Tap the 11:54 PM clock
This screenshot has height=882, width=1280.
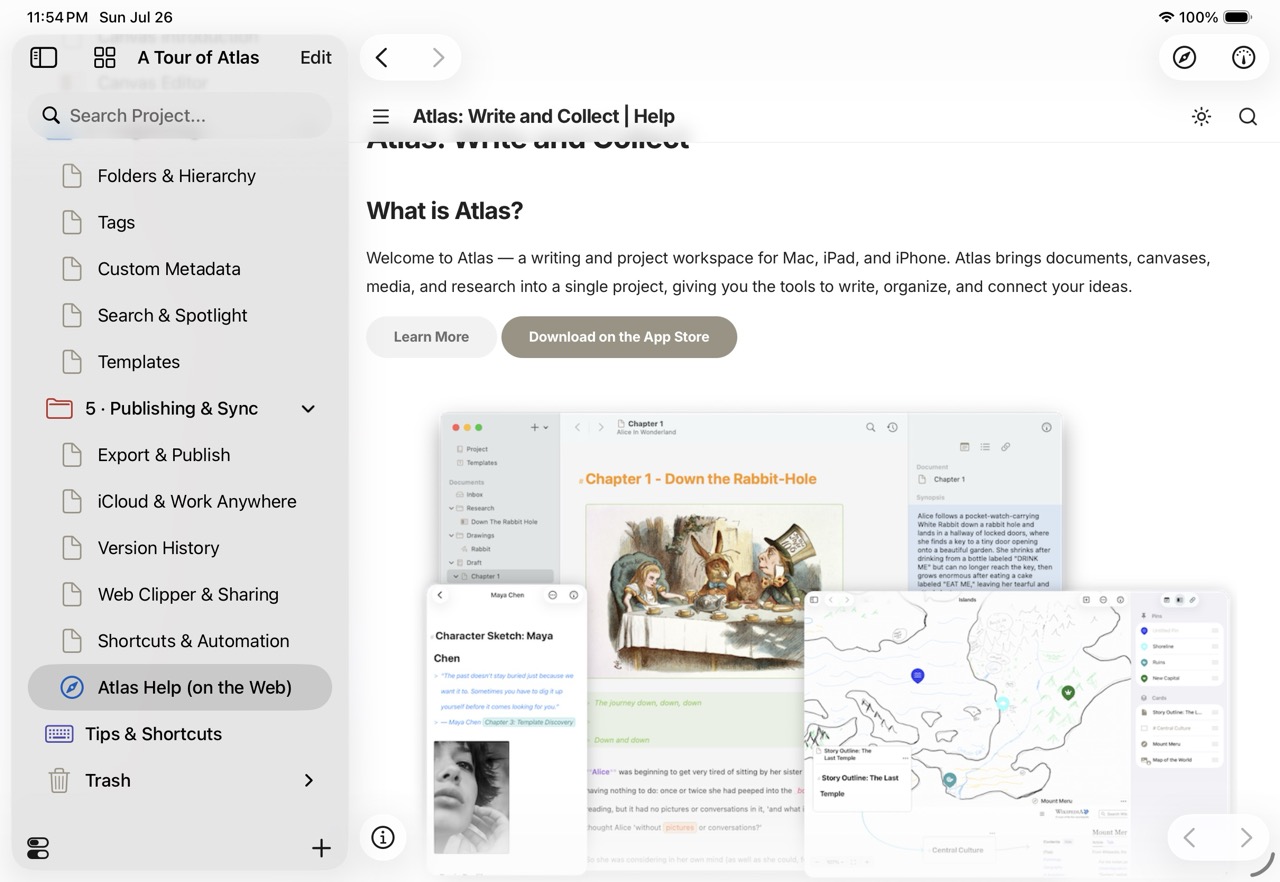click(x=58, y=17)
